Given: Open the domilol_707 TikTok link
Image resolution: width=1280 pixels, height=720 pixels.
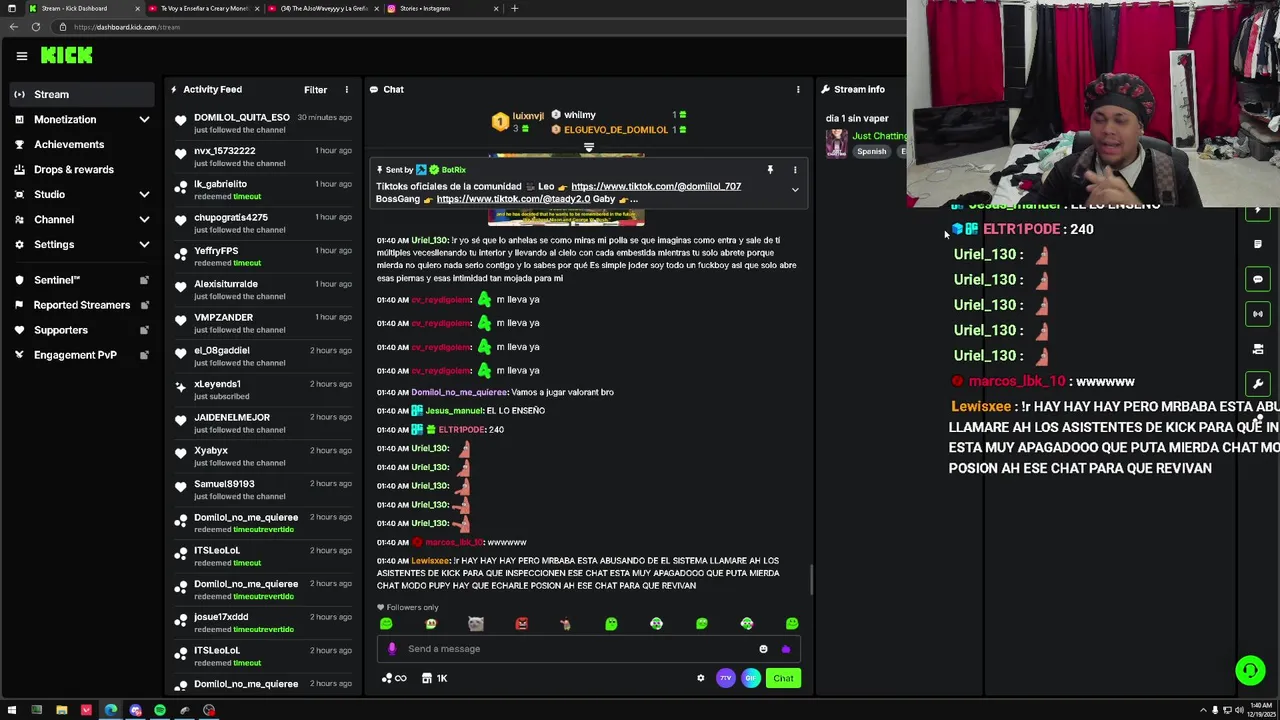Looking at the screenshot, I should 656,186.
